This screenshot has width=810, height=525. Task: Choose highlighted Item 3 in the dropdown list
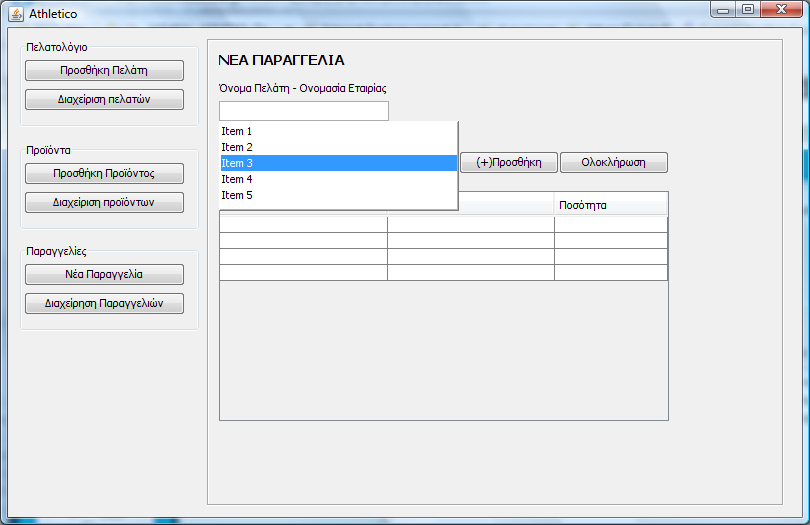tap(339, 163)
